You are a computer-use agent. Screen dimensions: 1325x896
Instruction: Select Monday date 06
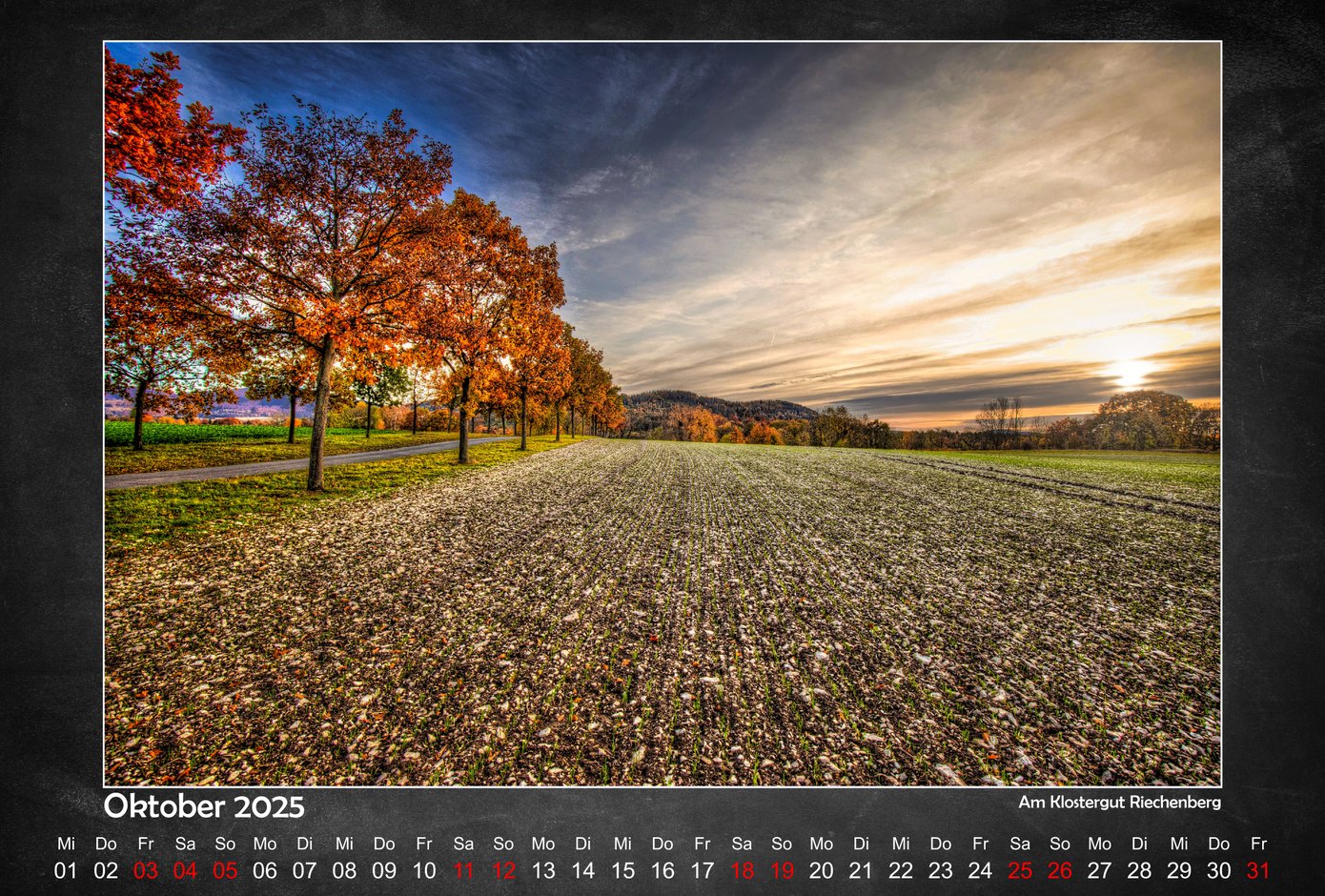(x=265, y=870)
